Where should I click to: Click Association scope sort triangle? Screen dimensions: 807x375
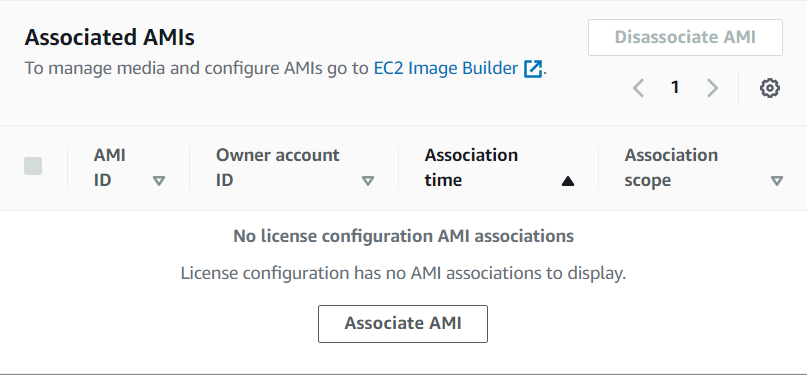(x=777, y=181)
